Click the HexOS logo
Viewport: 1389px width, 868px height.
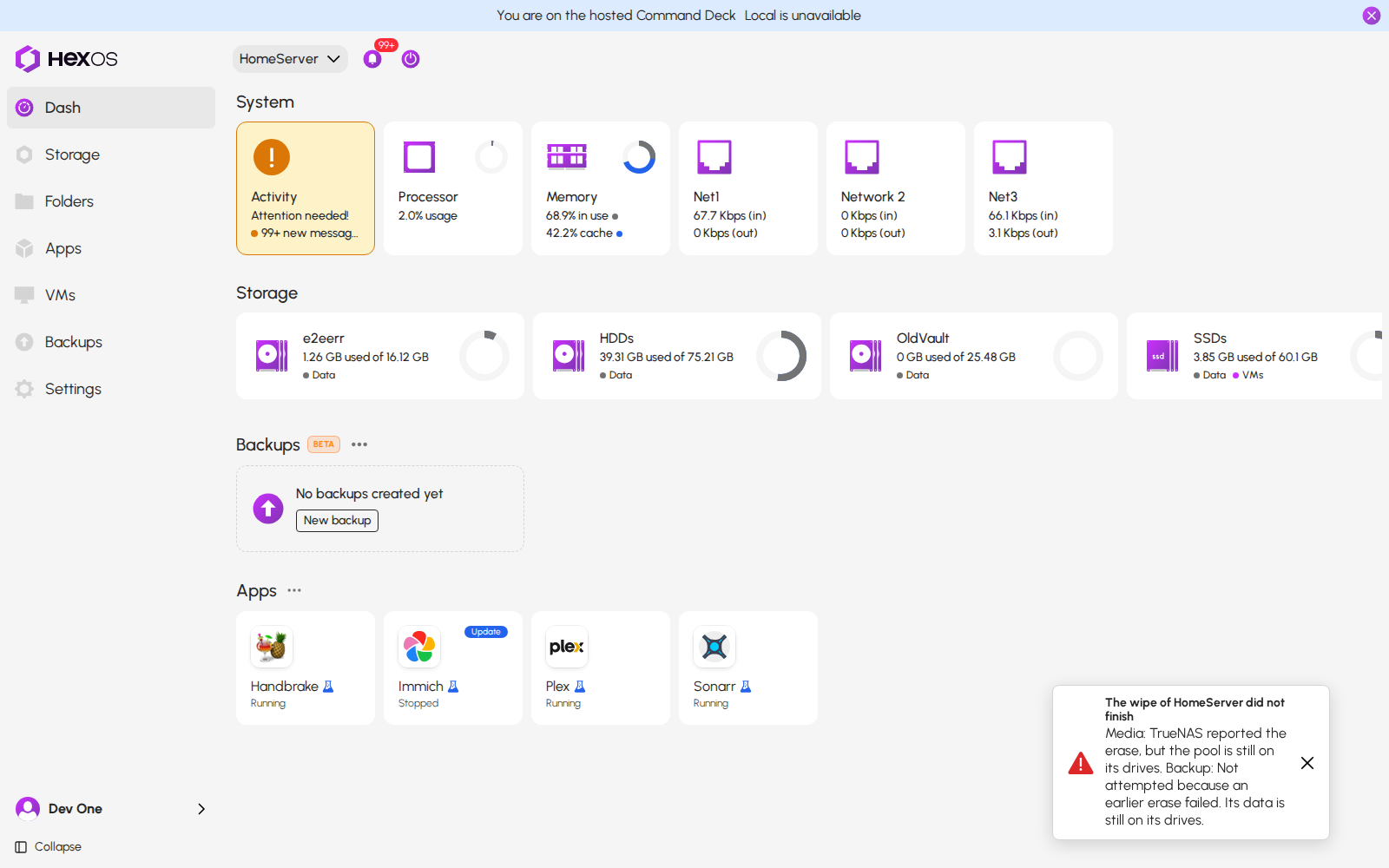(x=66, y=59)
